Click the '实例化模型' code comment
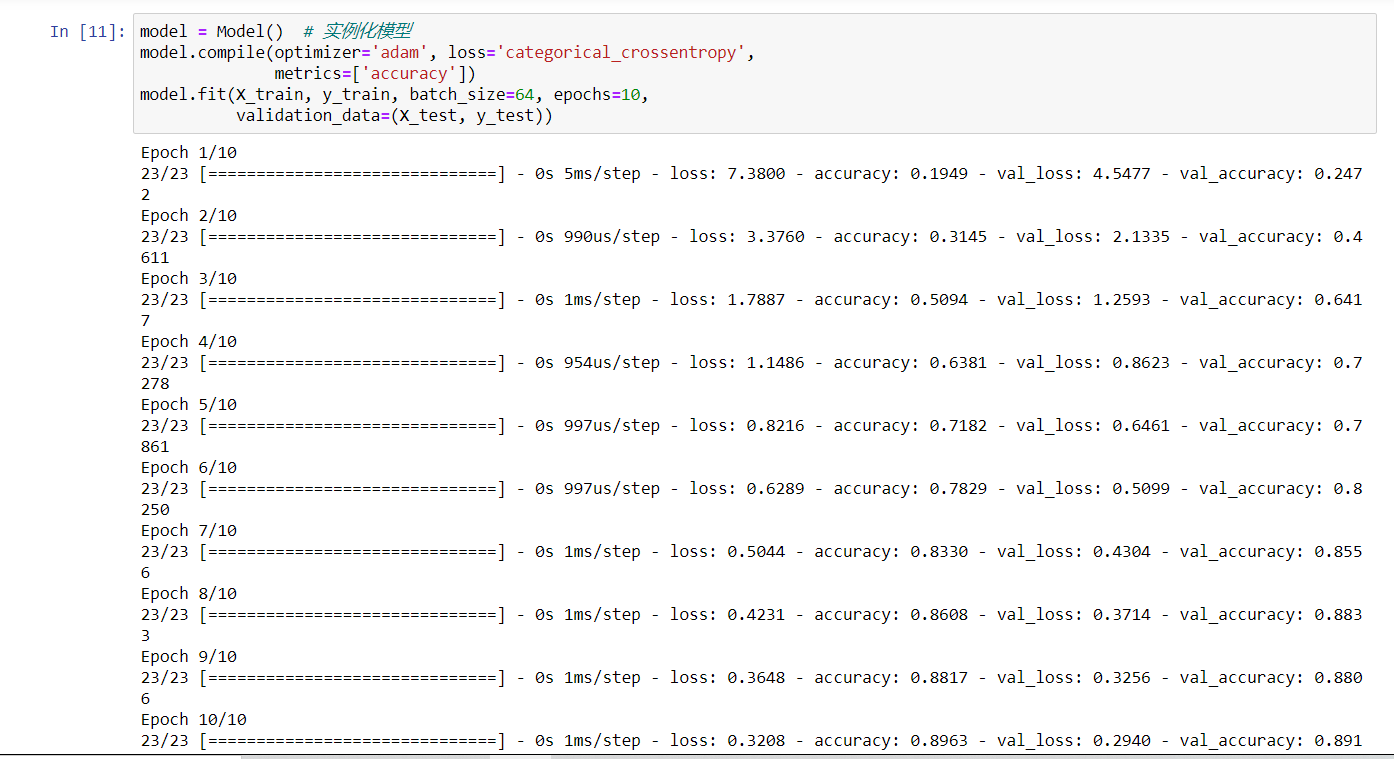The width and height of the screenshot is (1394, 759). pyautogui.click(x=358, y=32)
